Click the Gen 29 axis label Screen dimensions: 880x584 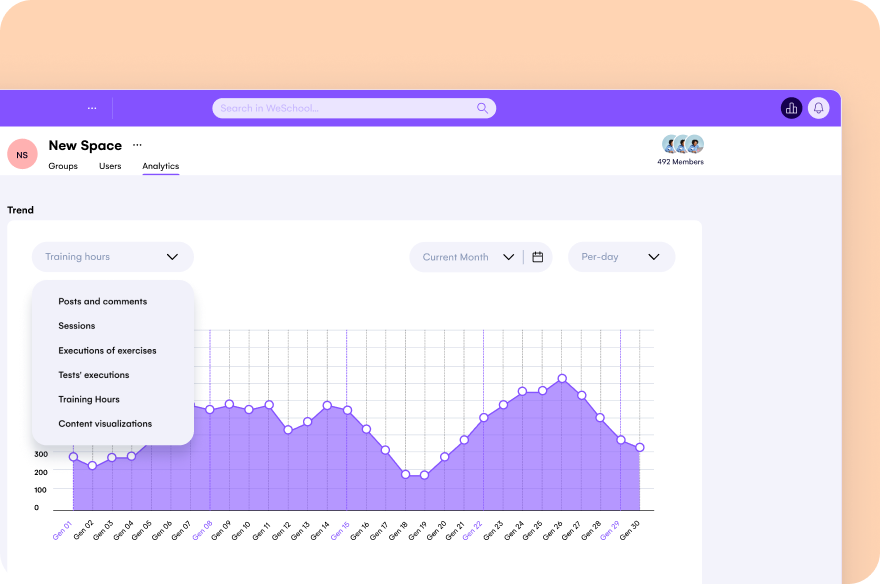click(x=610, y=531)
